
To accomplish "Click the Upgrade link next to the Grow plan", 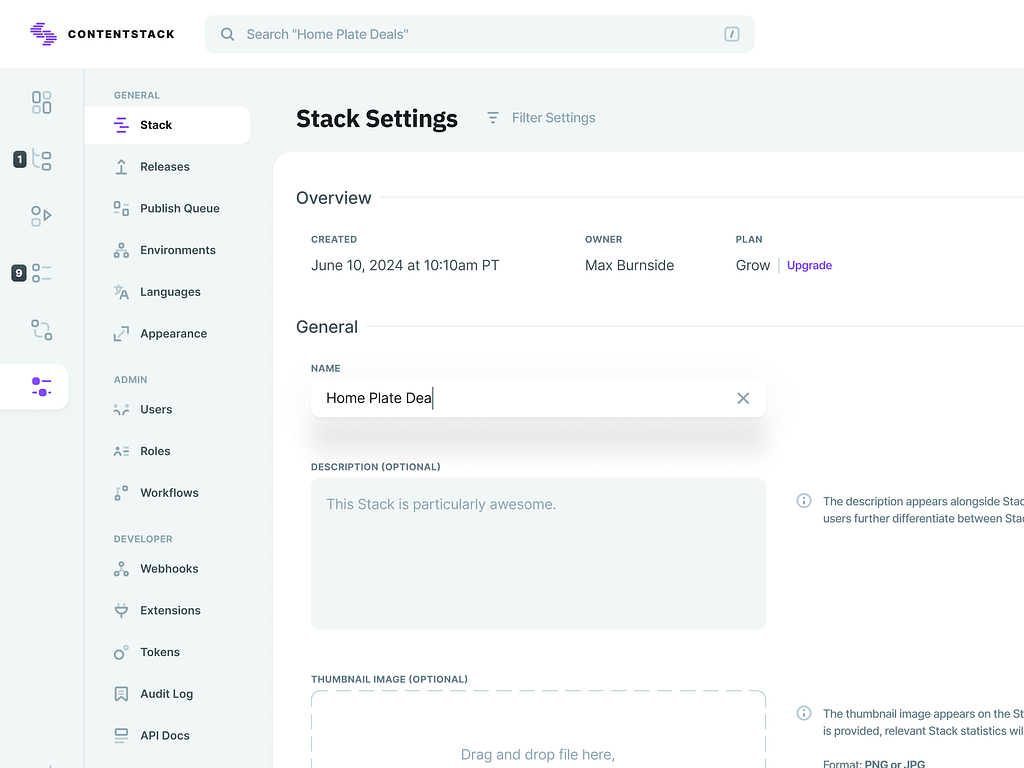I will coord(809,265).
